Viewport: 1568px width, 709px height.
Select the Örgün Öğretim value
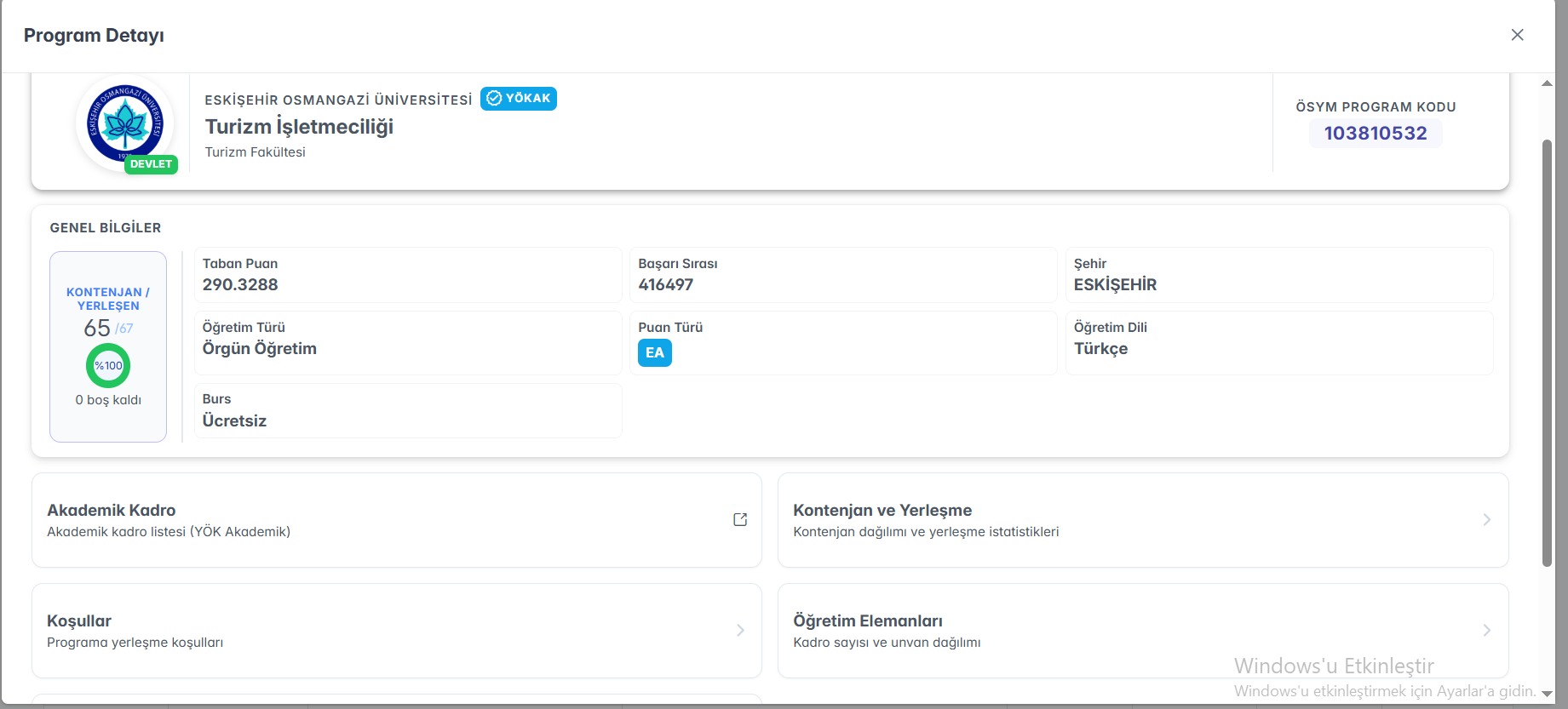(260, 349)
